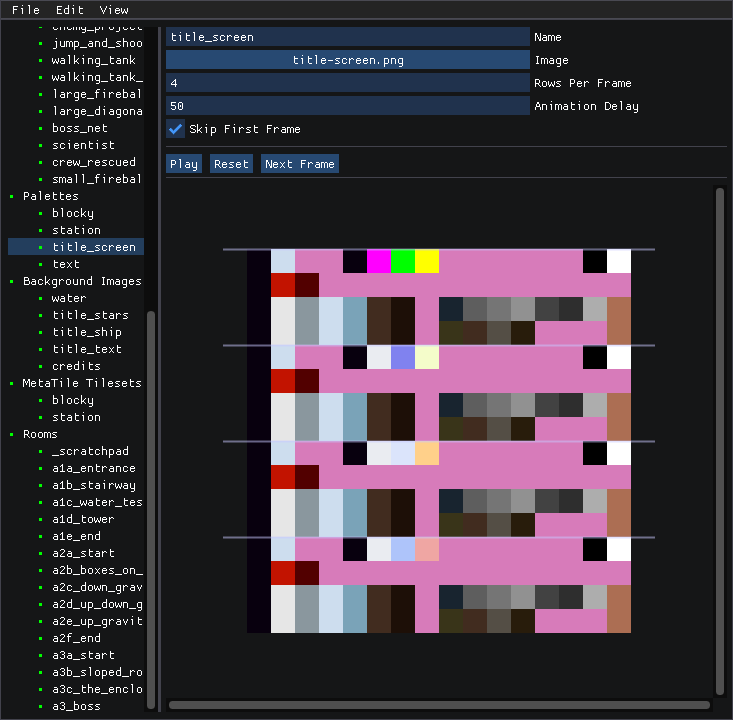This screenshot has width=733, height=720.
Task: Open the title_text background image
Action: [86, 349]
